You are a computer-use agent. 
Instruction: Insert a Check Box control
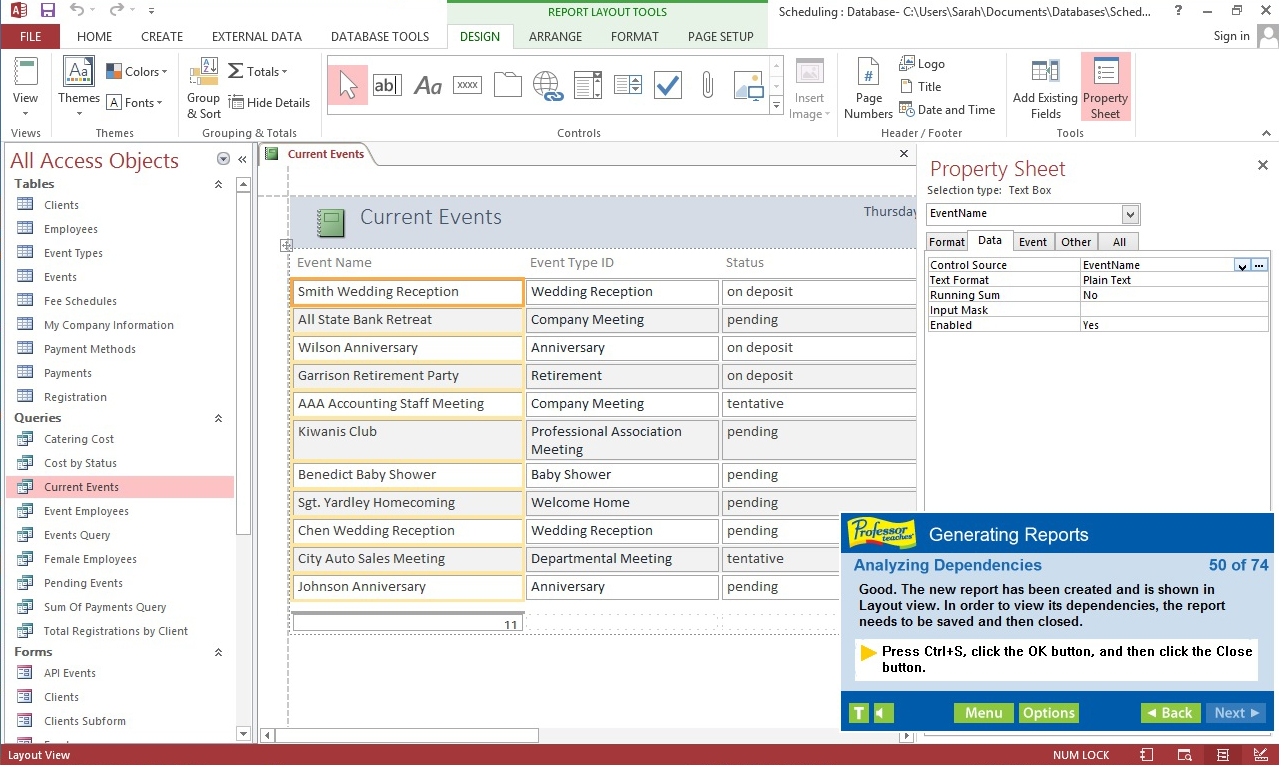(667, 85)
